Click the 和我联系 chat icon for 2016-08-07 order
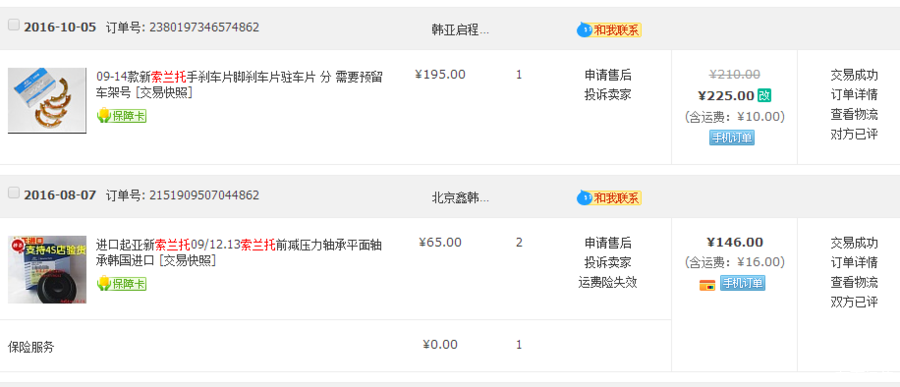This screenshot has width=900, height=387. 609,198
